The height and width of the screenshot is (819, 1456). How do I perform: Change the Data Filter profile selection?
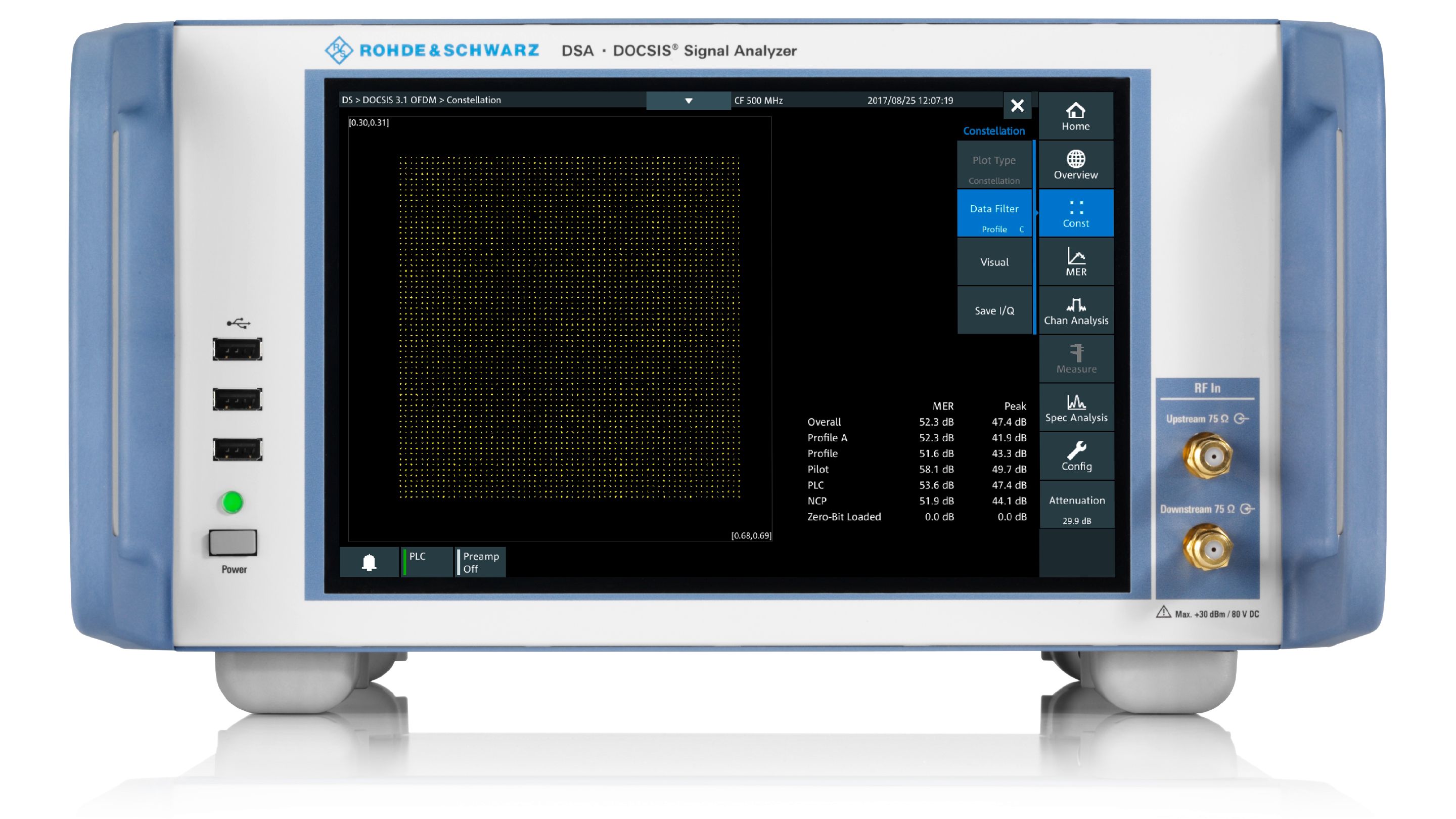point(995,217)
